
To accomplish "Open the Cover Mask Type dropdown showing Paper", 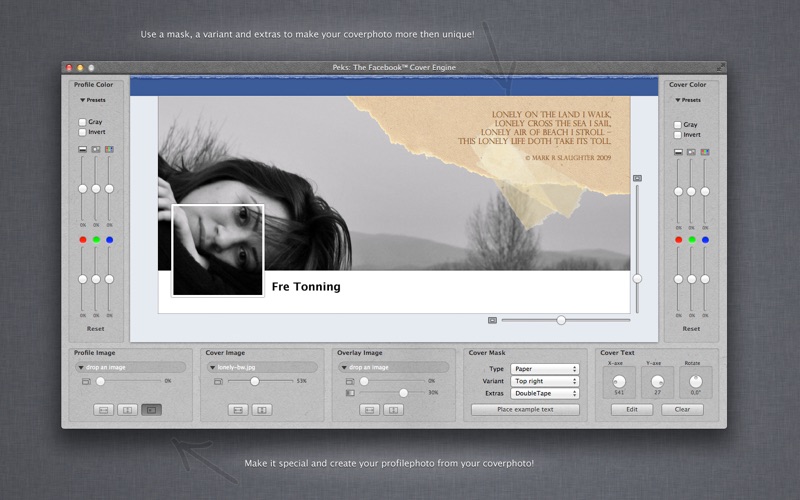I will (545, 369).
